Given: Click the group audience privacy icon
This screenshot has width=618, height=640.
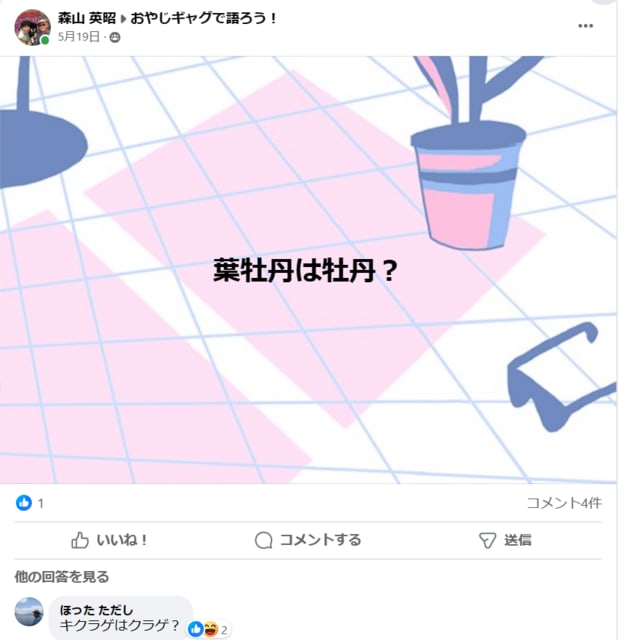Looking at the screenshot, I should click(115, 38).
